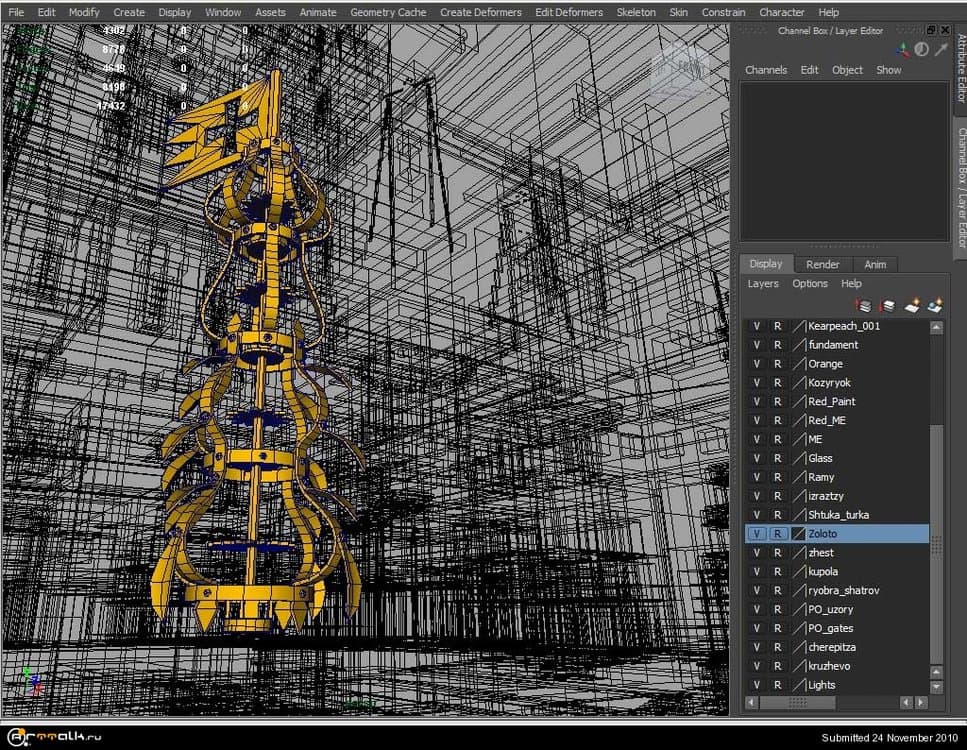Screen dimensions: 967x750
Task: Open the Skeleton menu
Action: pyautogui.click(x=636, y=12)
